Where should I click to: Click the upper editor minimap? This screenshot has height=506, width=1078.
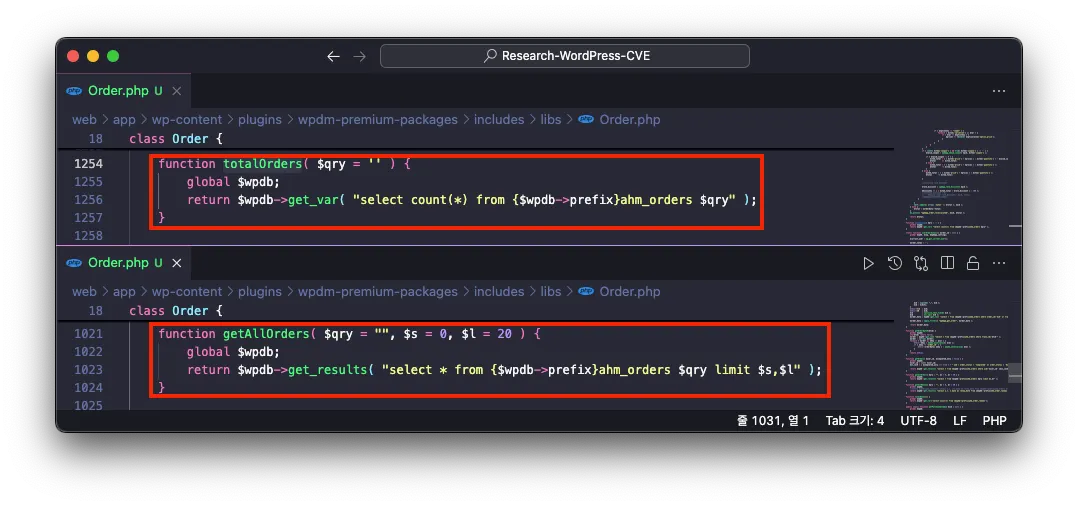(958, 186)
